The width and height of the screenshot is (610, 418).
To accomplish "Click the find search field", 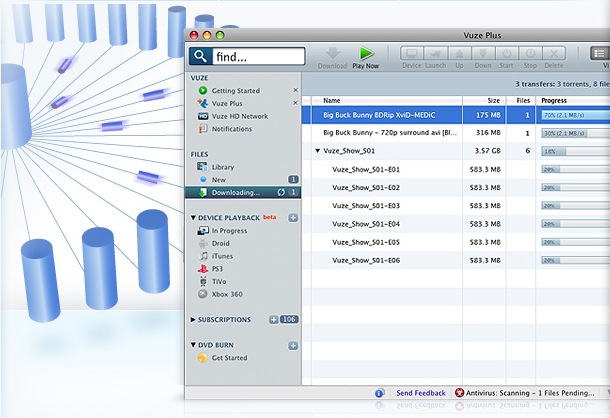I will pos(256,57).
